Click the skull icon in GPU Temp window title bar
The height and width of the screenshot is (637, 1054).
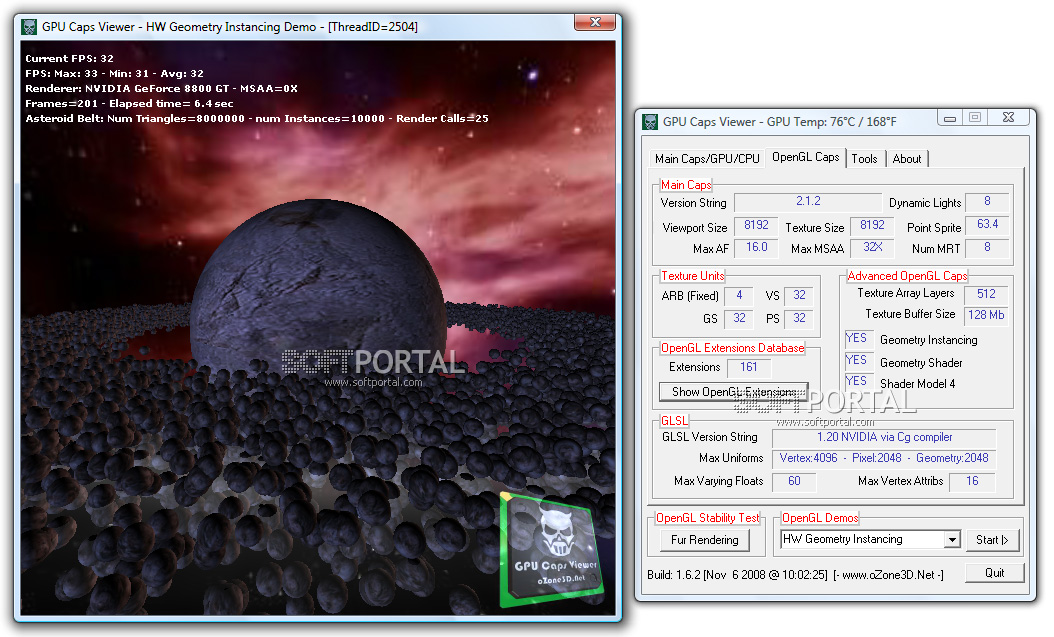coord(650,122)
